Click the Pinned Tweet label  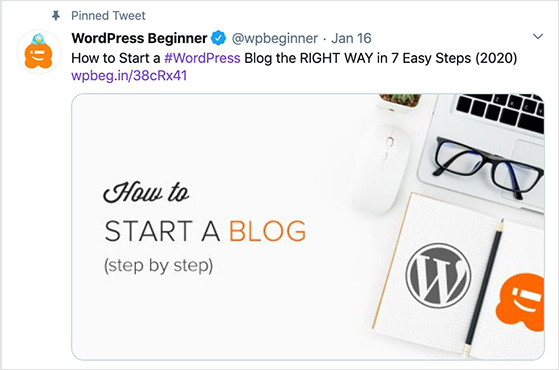coord(108,16)
